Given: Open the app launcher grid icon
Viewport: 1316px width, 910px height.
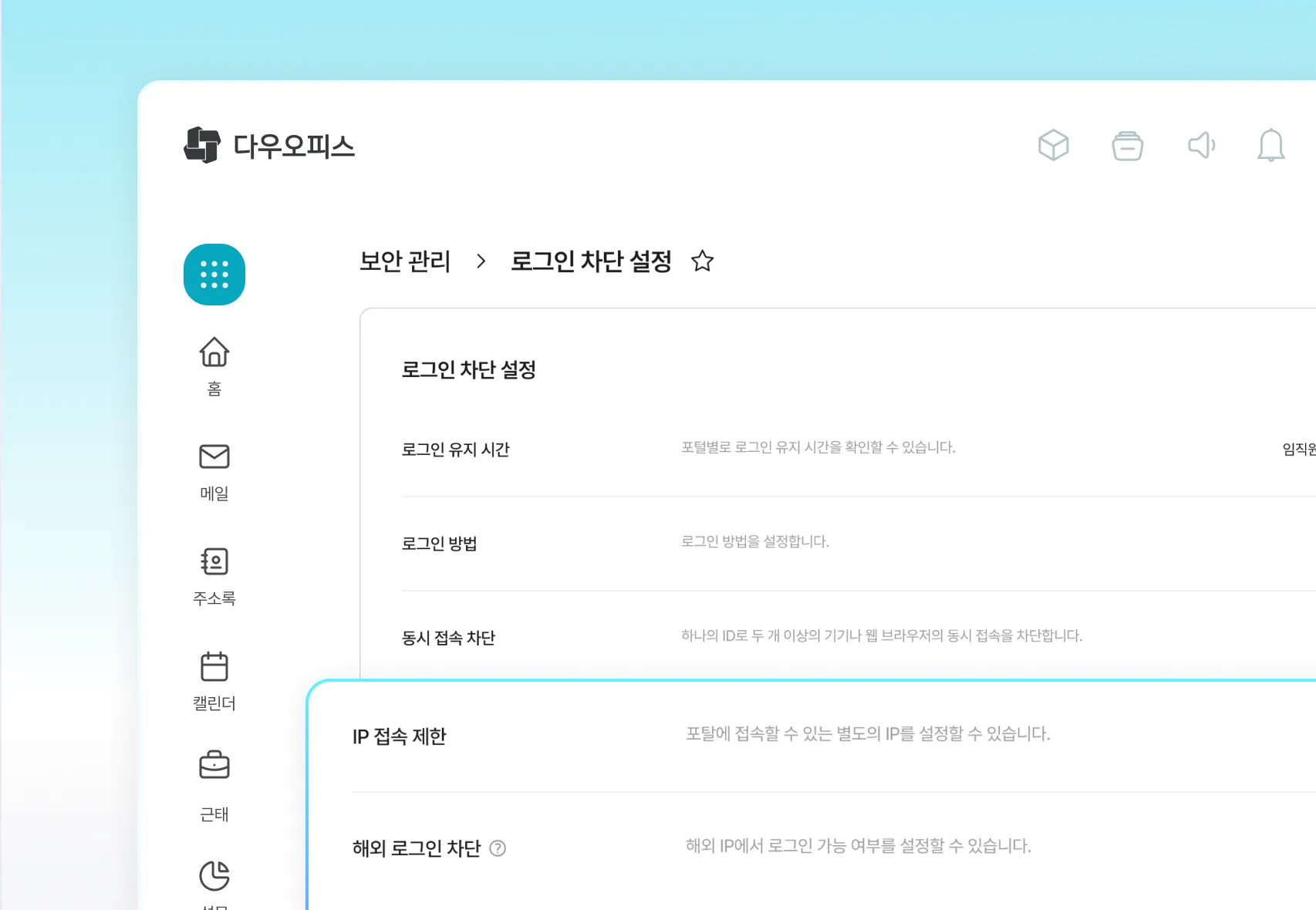Looking at the screenshot, I should coord(214,275).
